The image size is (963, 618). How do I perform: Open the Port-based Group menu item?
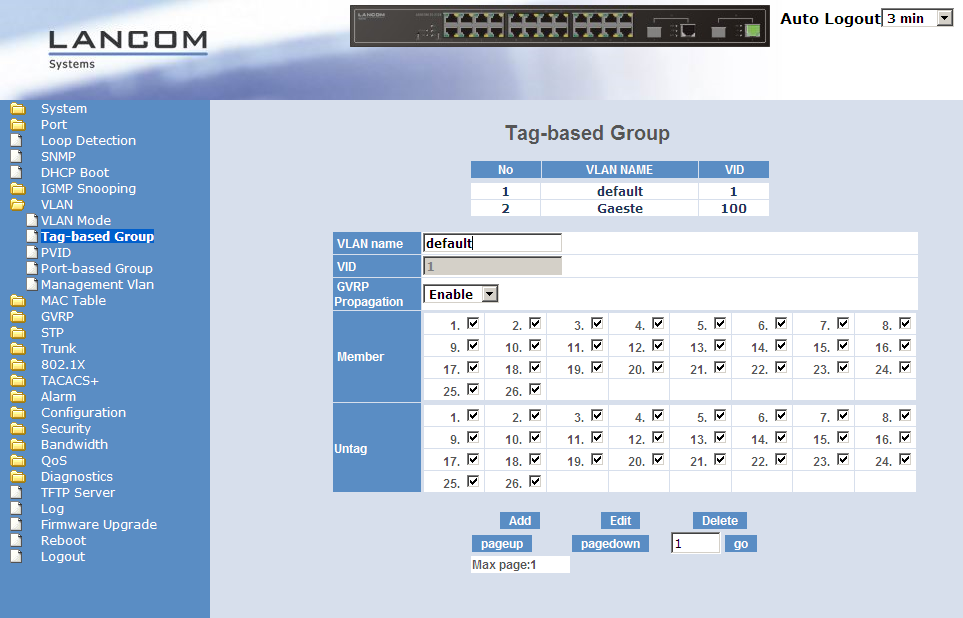(96, 269)
